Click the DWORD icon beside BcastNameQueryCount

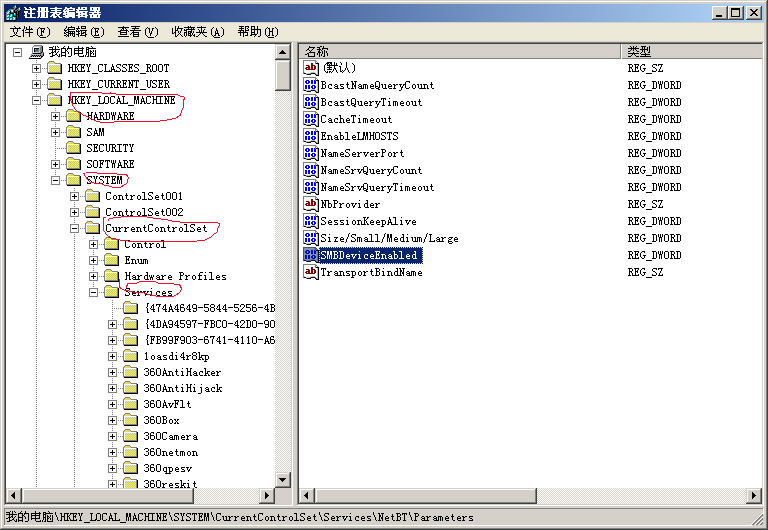point(311,85)
